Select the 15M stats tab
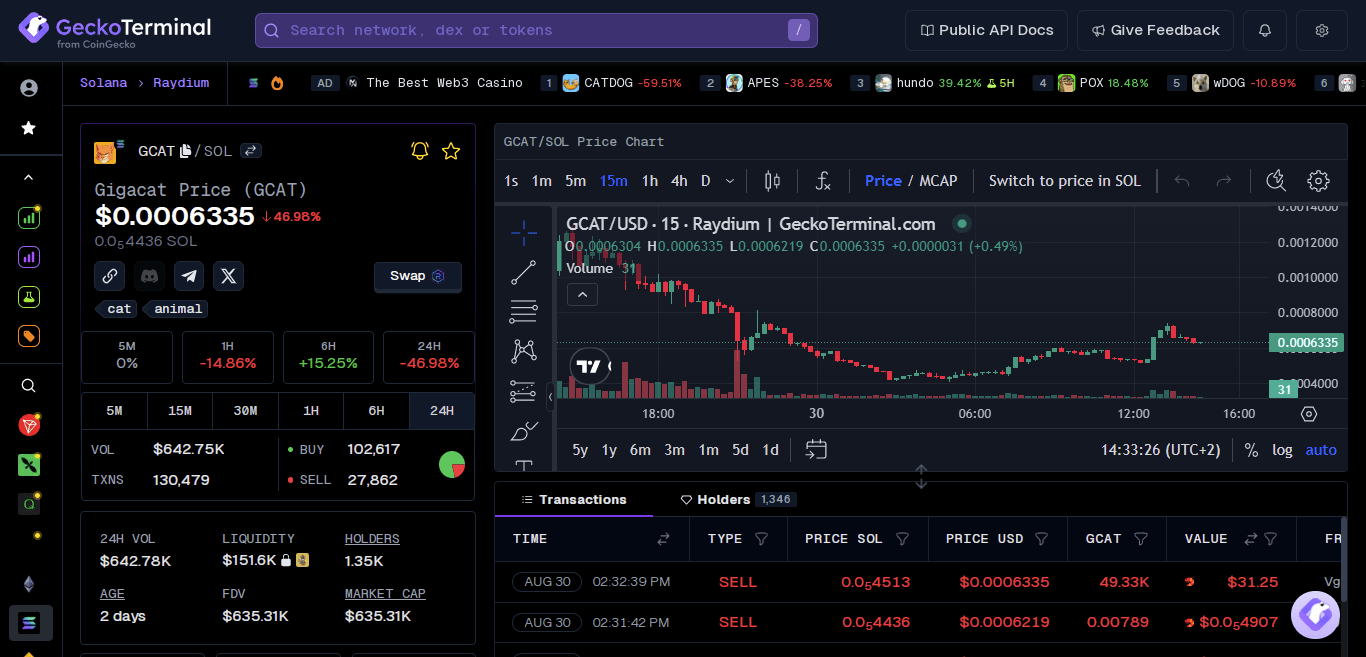1366x657 pixels. (x=180, y=411)
